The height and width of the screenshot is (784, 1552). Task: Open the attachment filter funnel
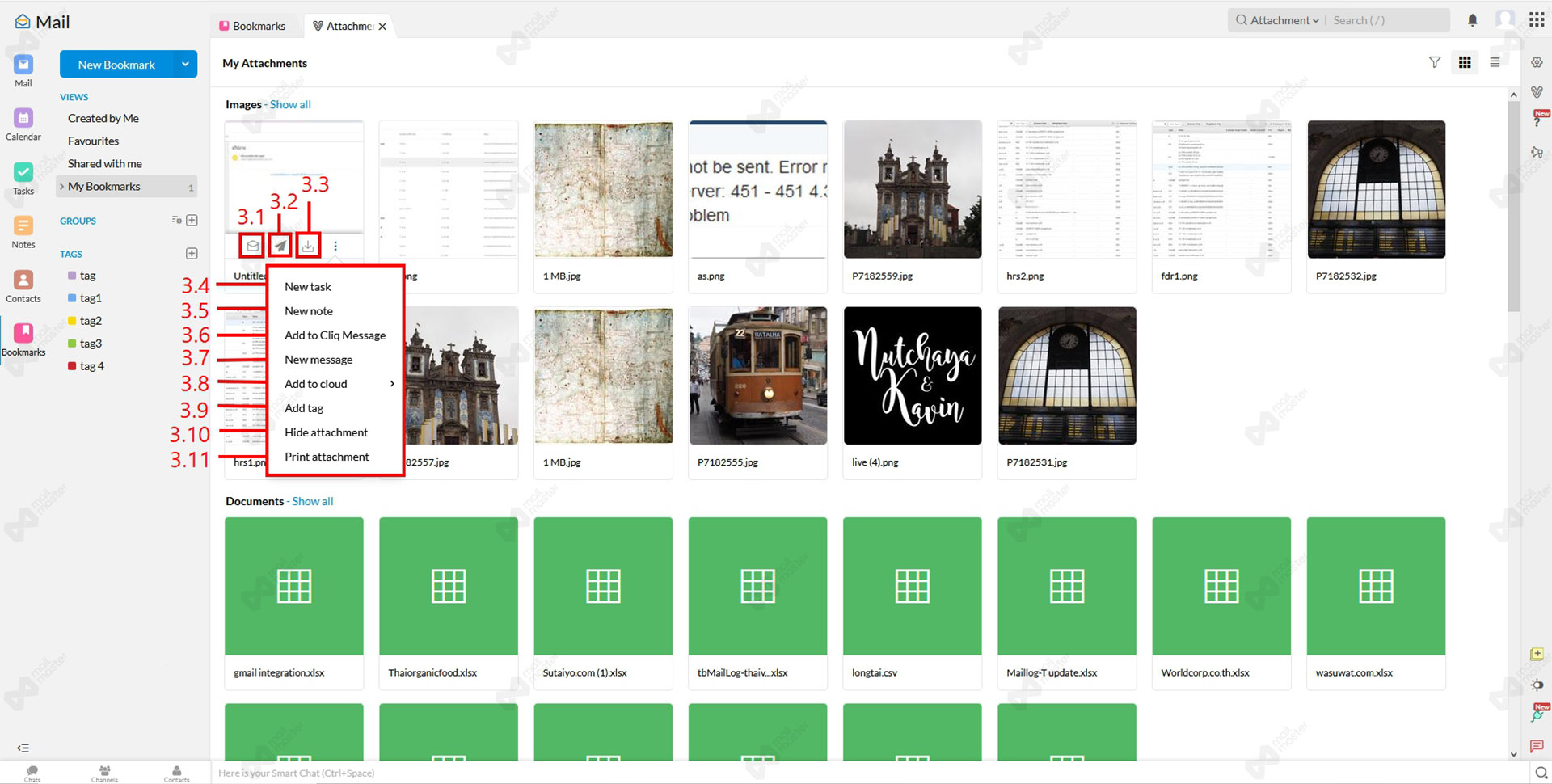pos(1435,62)
